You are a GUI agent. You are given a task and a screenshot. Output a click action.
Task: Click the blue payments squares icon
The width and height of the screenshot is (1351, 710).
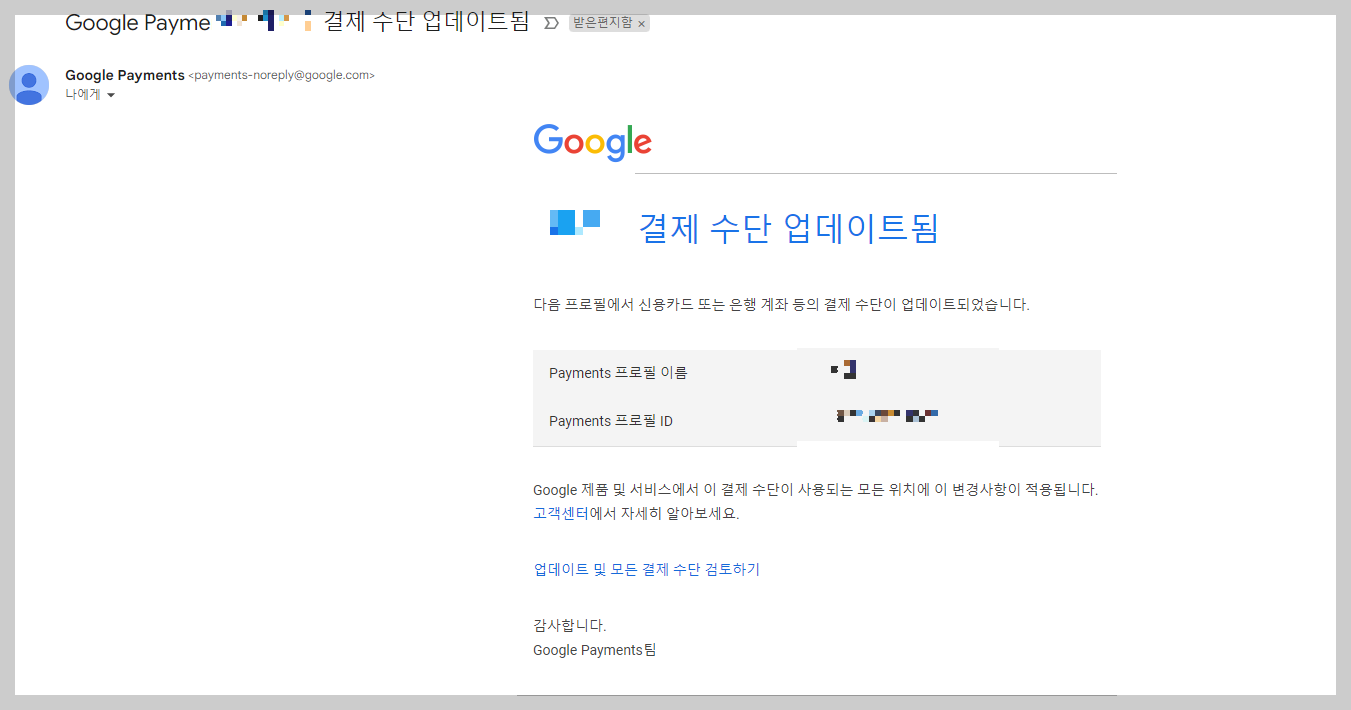click(575, 223)
